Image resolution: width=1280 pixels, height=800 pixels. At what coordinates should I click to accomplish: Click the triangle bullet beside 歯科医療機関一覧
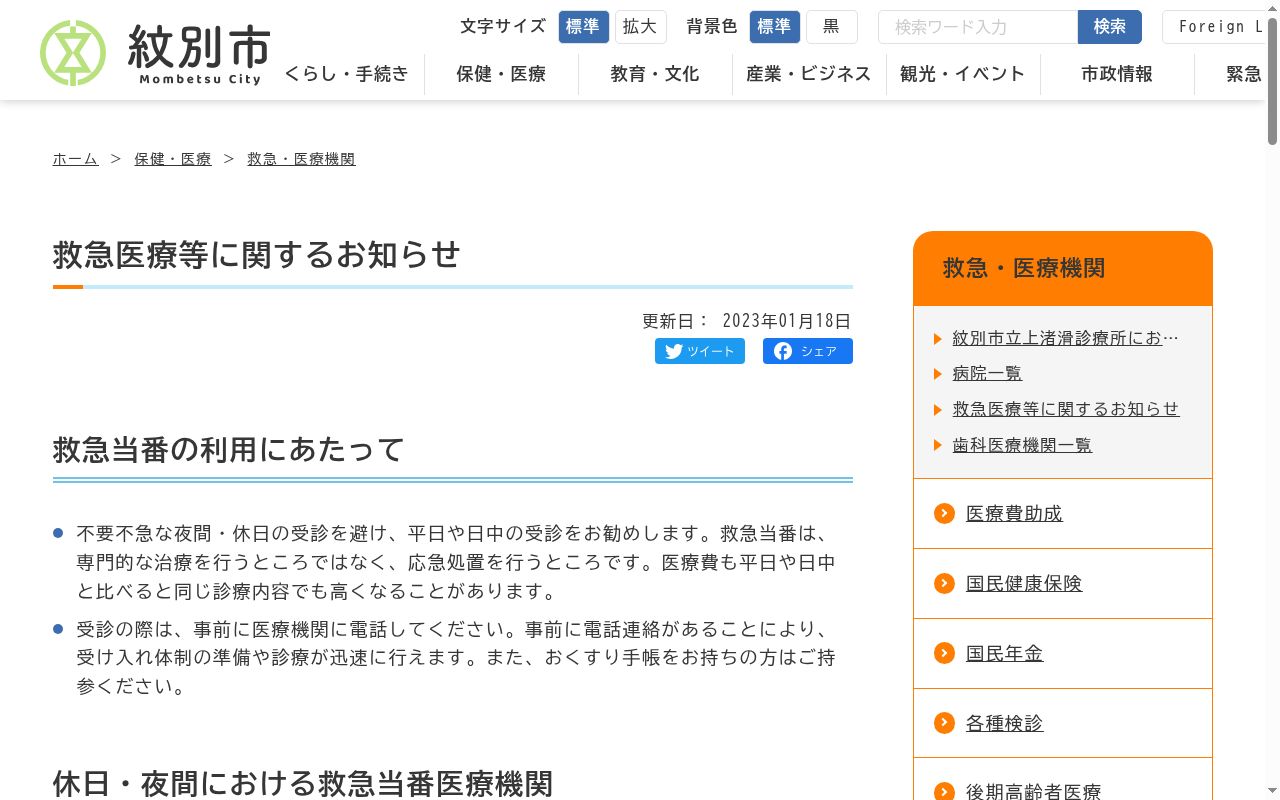pyautogui.click(x=938, y=446)
